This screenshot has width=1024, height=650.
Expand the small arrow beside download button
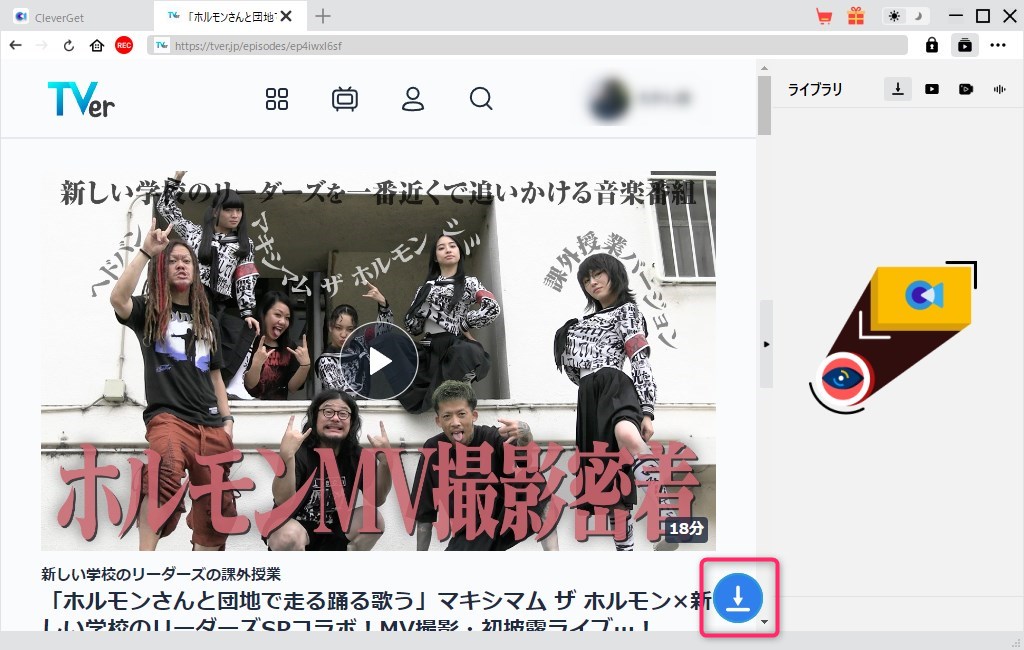765,622
